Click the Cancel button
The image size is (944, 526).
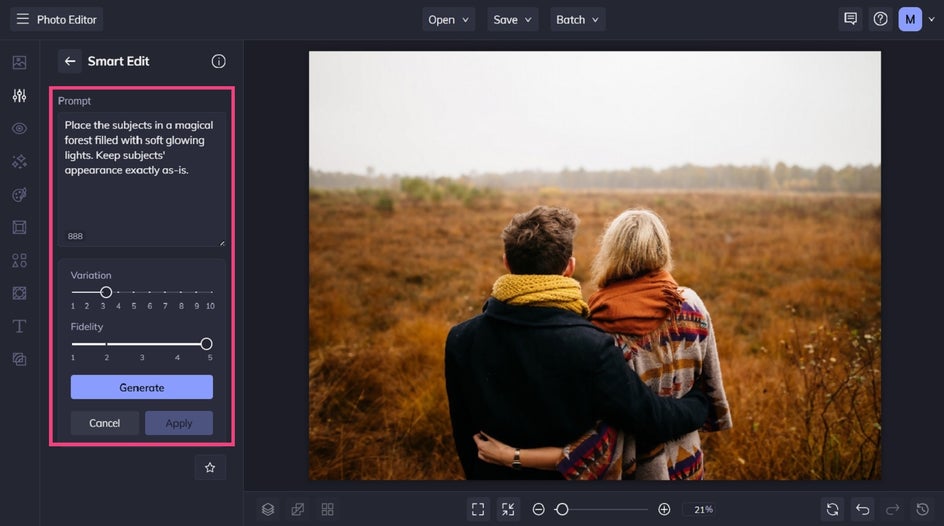coord(105,423)
